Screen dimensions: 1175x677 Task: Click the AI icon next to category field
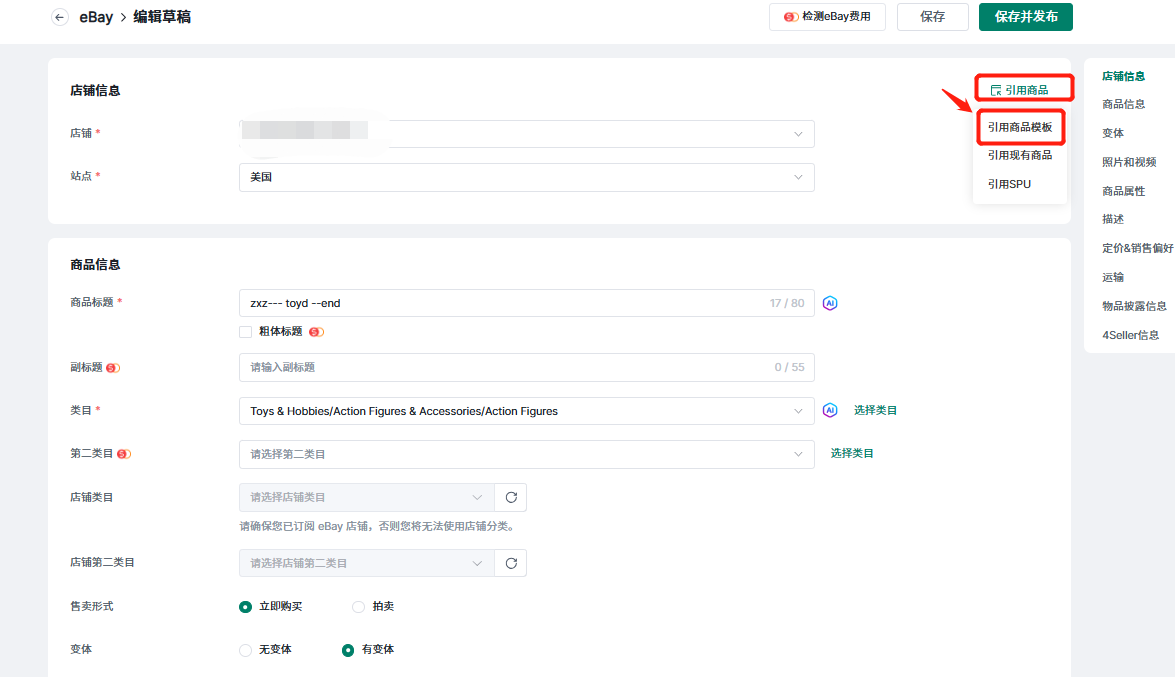pos(829,411)
